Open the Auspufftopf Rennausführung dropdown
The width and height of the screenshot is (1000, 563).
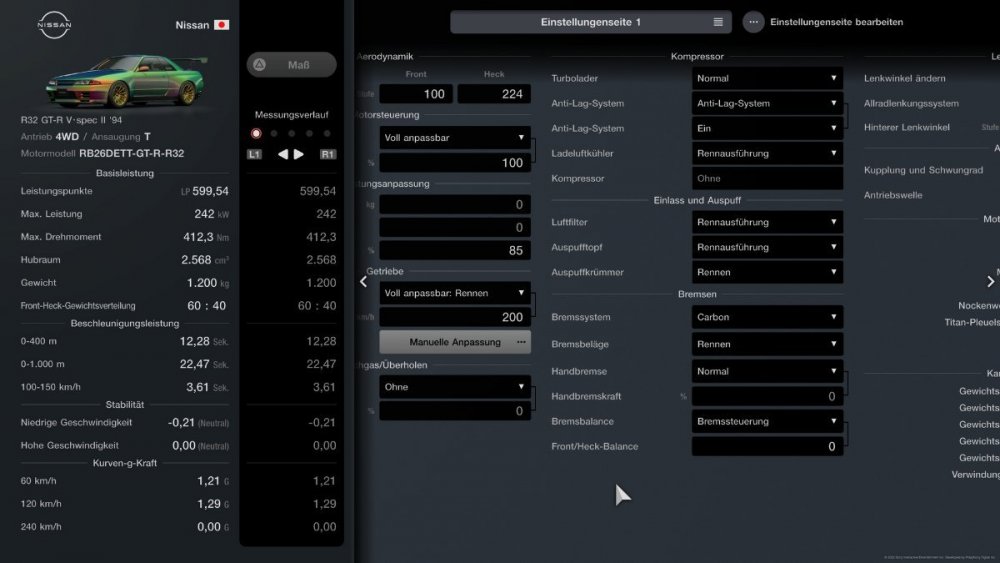pos(767,247)
